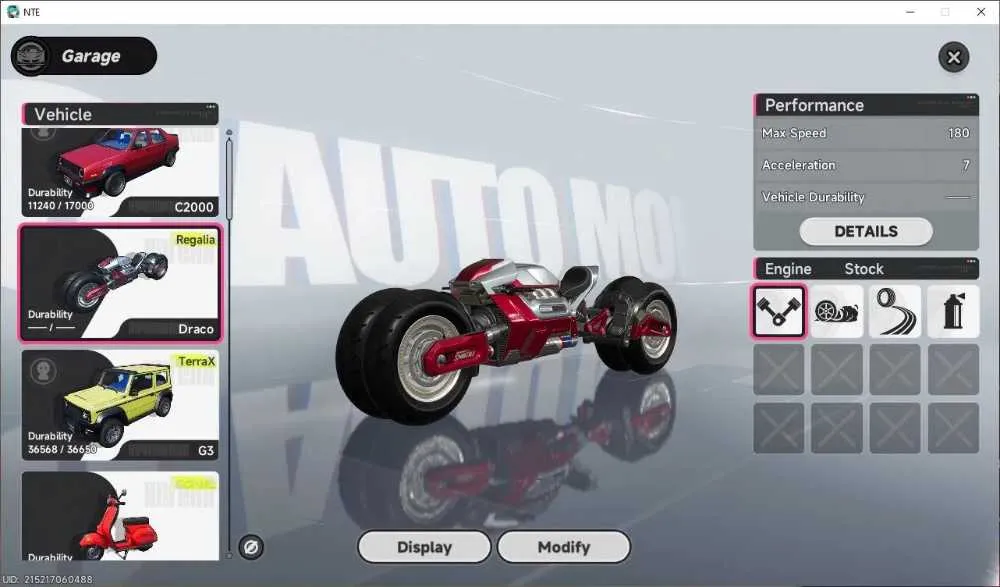Screen dimensions: 1000x587
Task: Click durability value "11240 / 17000"
Action: pyautogui.click(x=61, y=205)
